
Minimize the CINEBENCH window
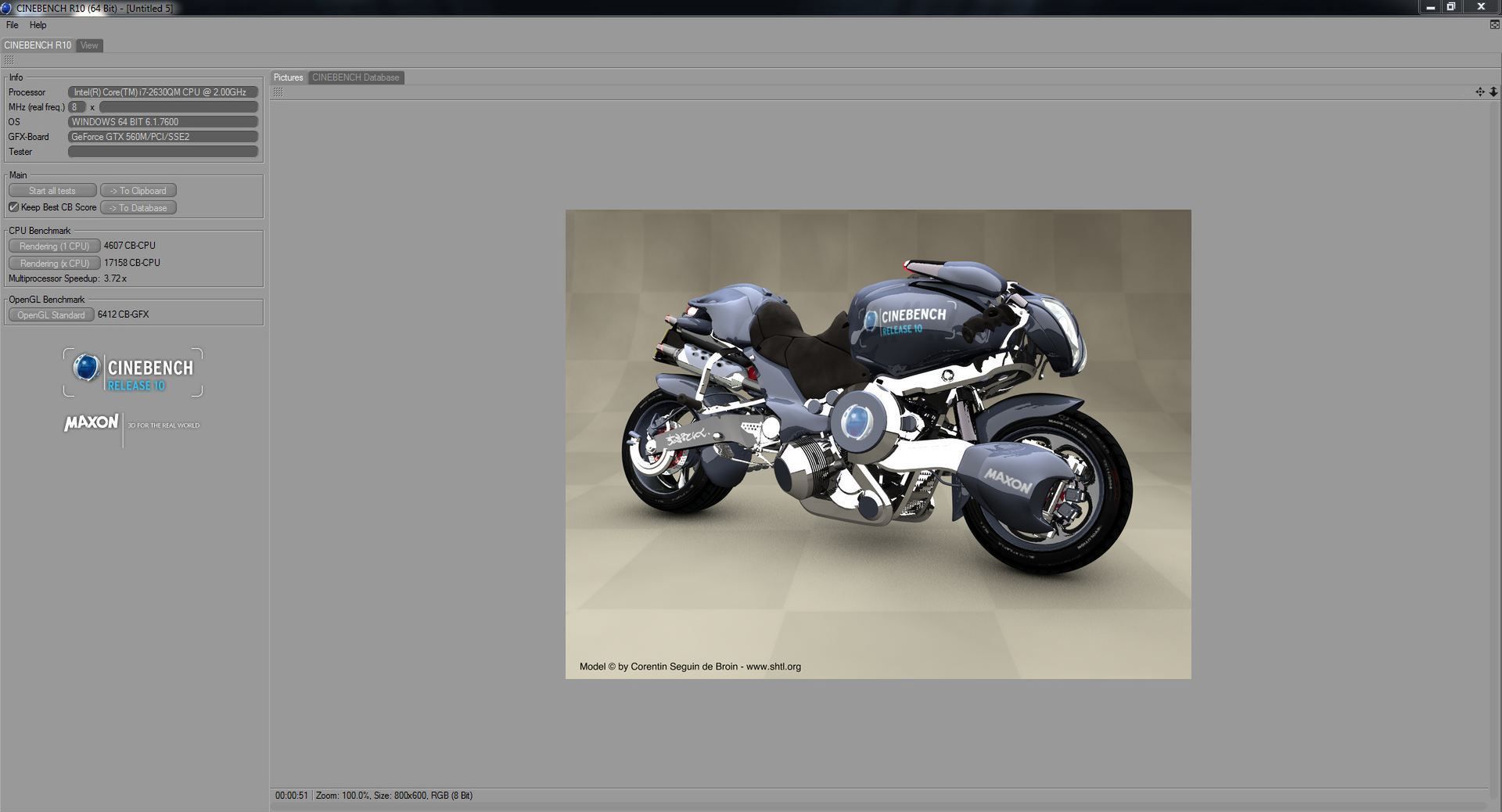click(1431, 7)
